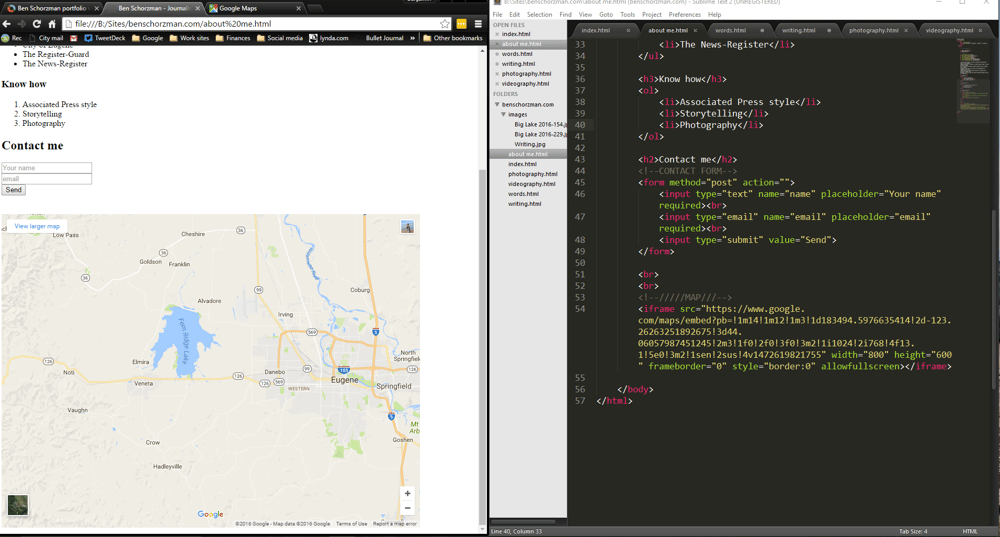
Task: Open the Work sites bookmark folder
Action: (189, 38)
